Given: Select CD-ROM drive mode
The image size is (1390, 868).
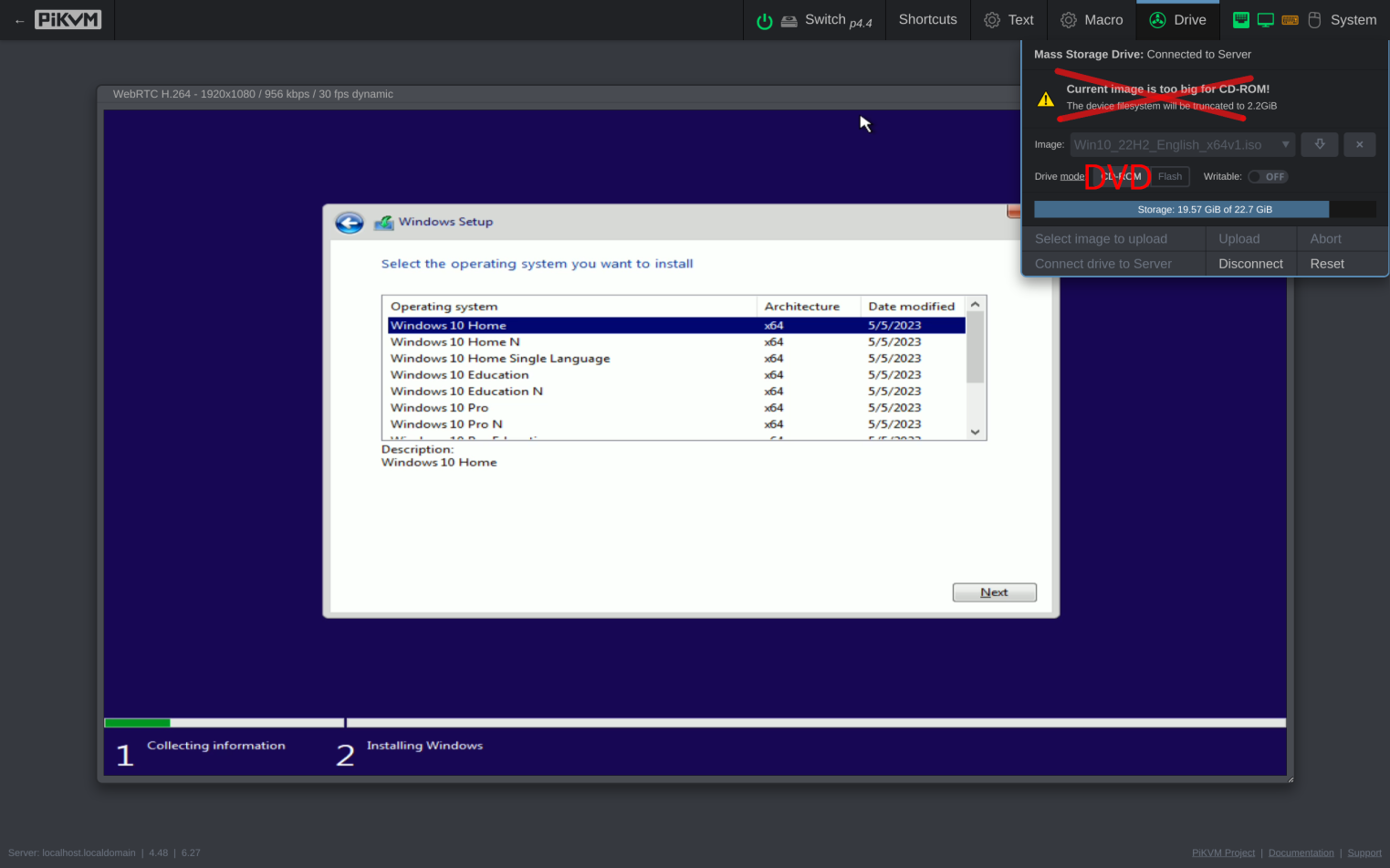Looking at the screenshot, I should coord(1121,177).
